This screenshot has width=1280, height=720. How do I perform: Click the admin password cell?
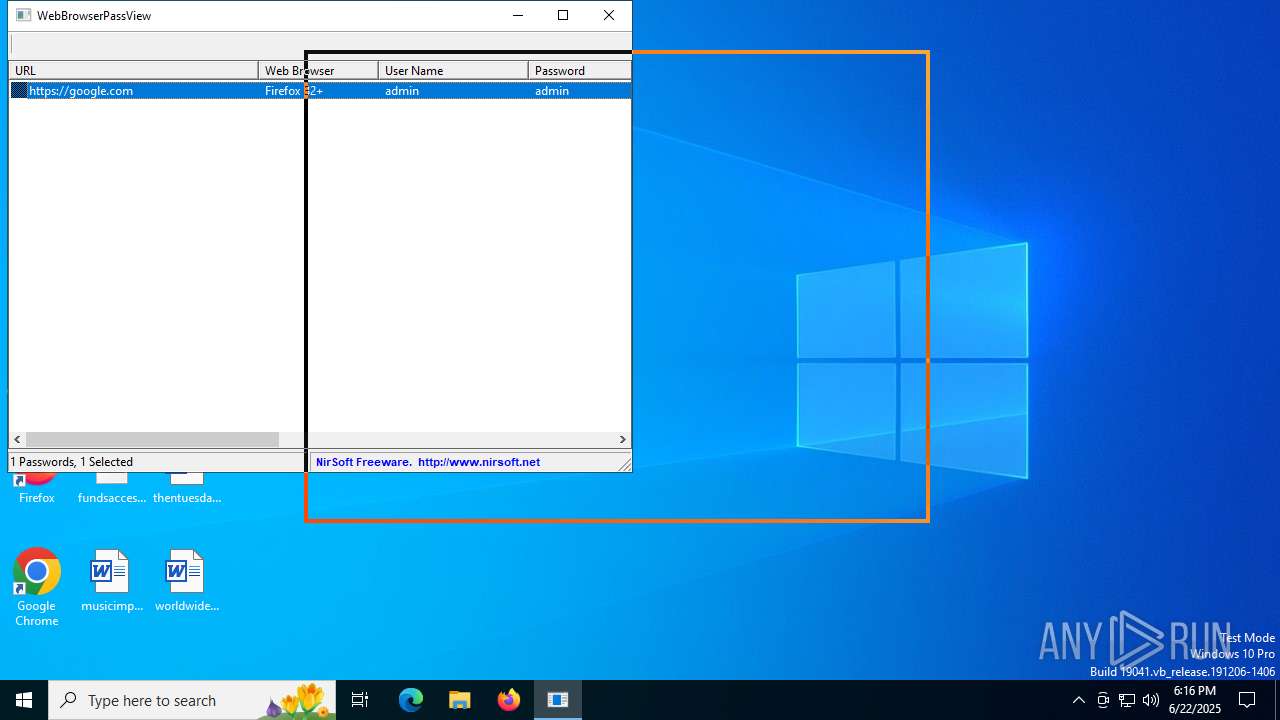(552, 91)
